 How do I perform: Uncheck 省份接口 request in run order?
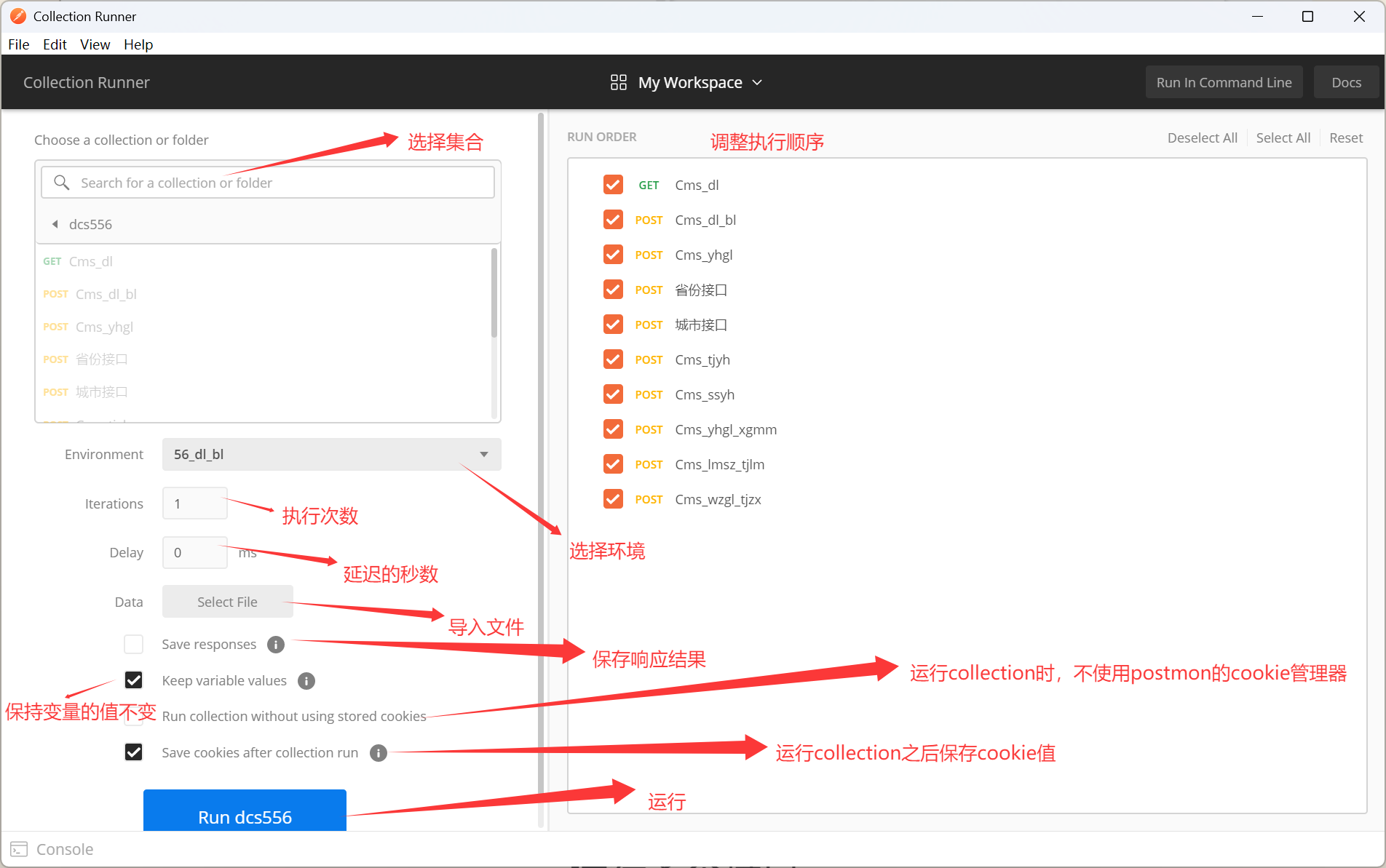coord(613,290)
